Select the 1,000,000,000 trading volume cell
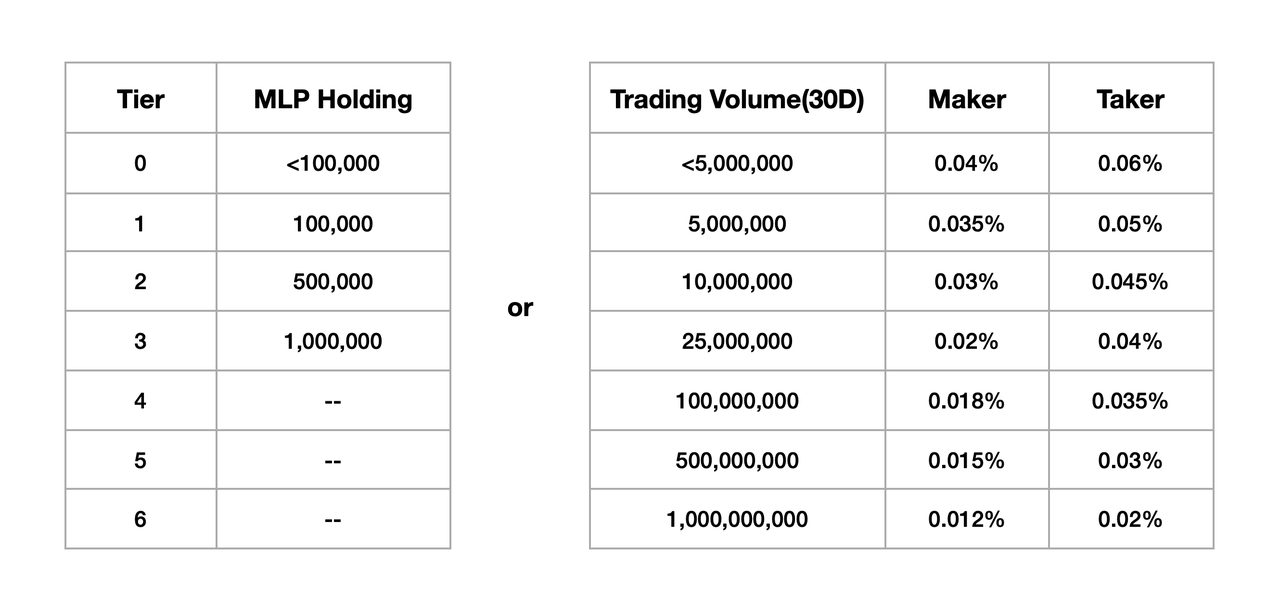The width and height of the screenshot is (1280, 612). pos(737,519)
